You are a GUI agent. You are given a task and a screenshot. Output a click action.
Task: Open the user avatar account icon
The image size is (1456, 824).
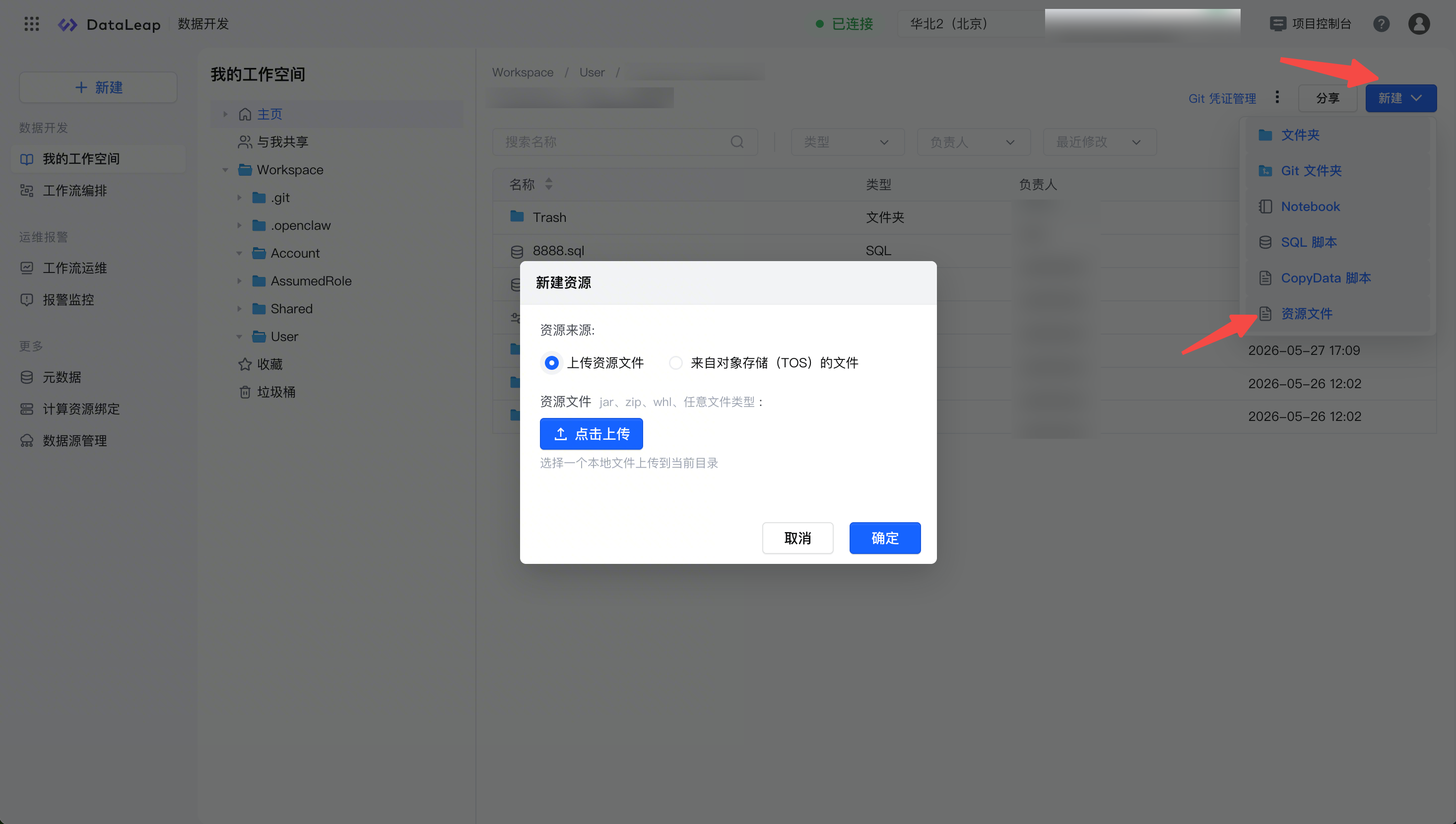coord(1419,24)
